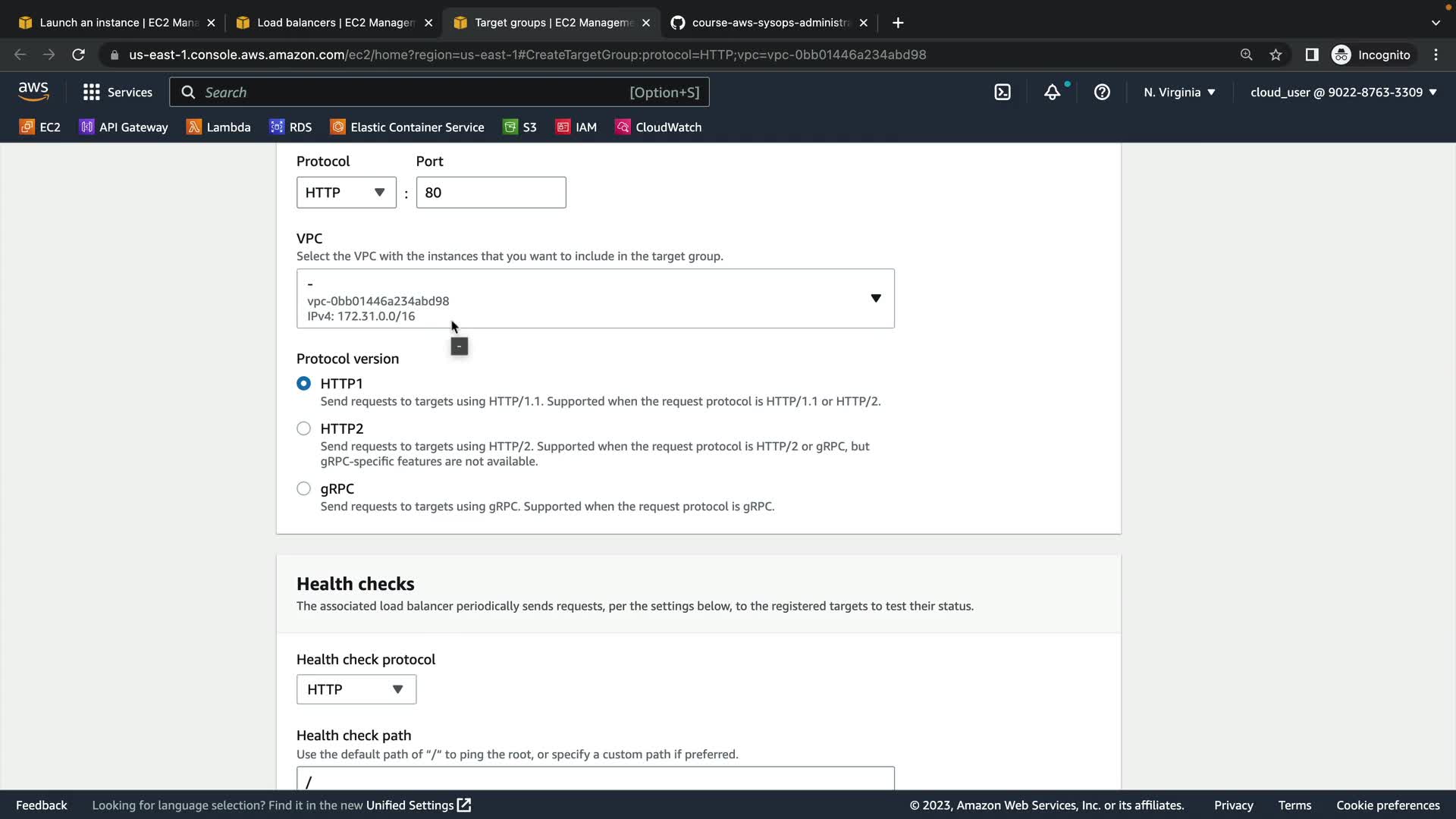This screenshot has width=1456, height=819.
Task: Open the VPC selection dropdown
Action: coord(595,299)
